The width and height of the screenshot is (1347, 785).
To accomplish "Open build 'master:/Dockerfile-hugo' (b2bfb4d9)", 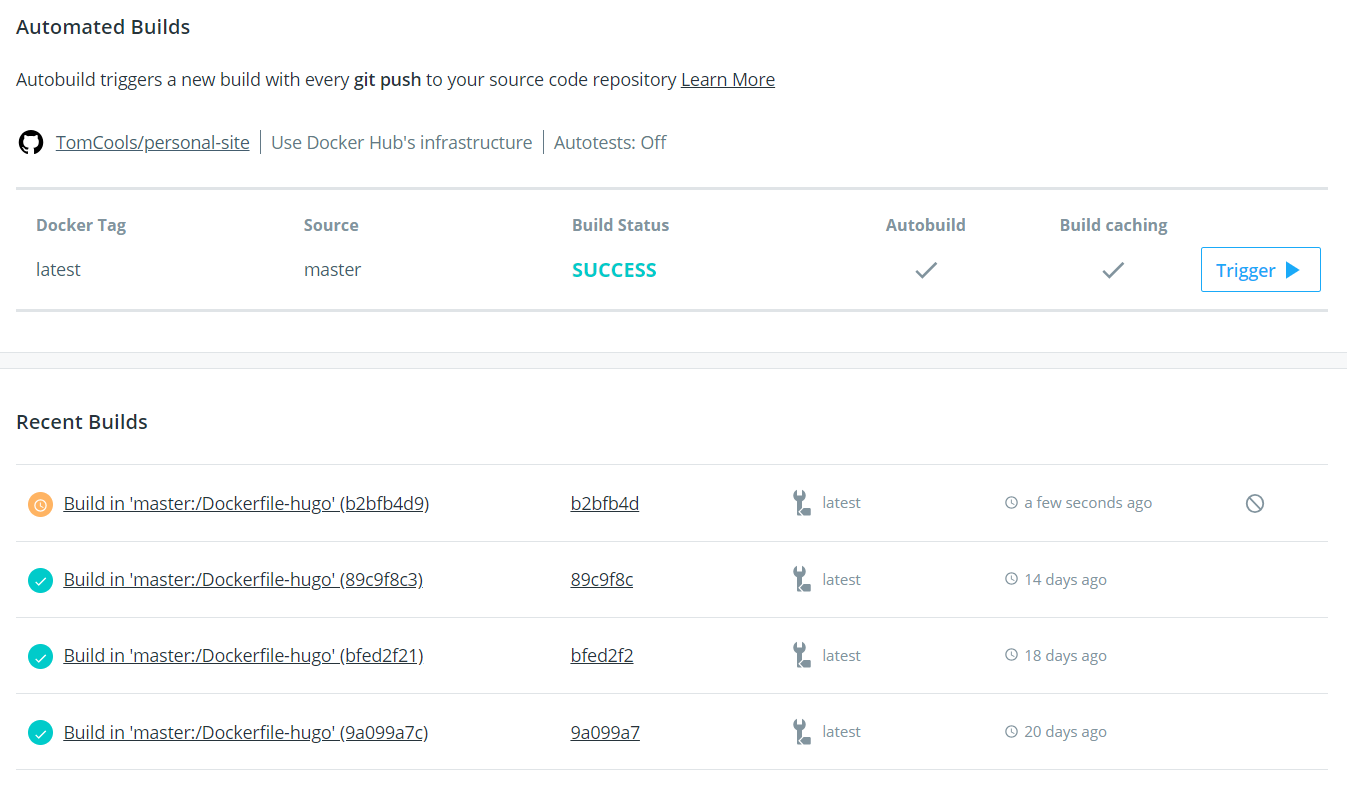I will click(x=246, y=504).
